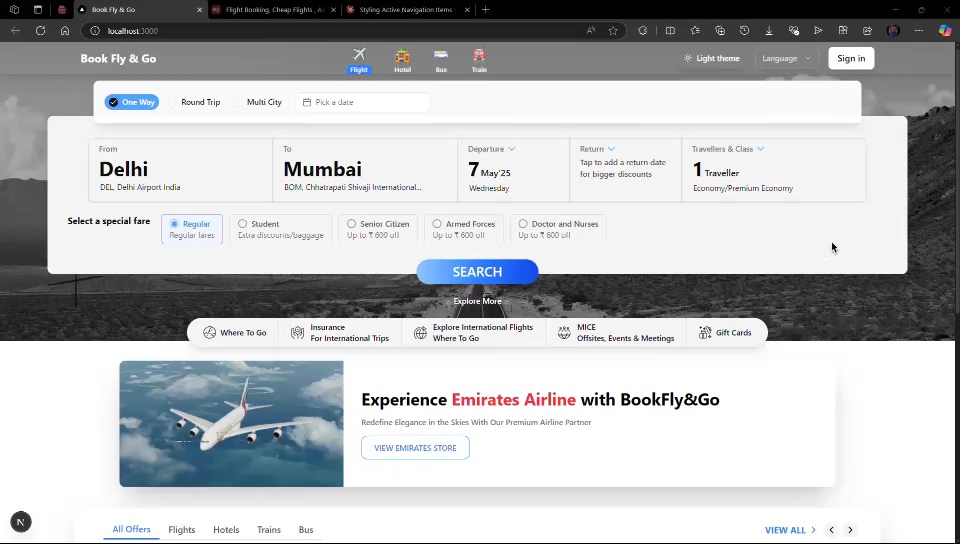Choose the Student special fare
Image resolution: width=960 pixels, height=544 pixels.
click(243, 224)
